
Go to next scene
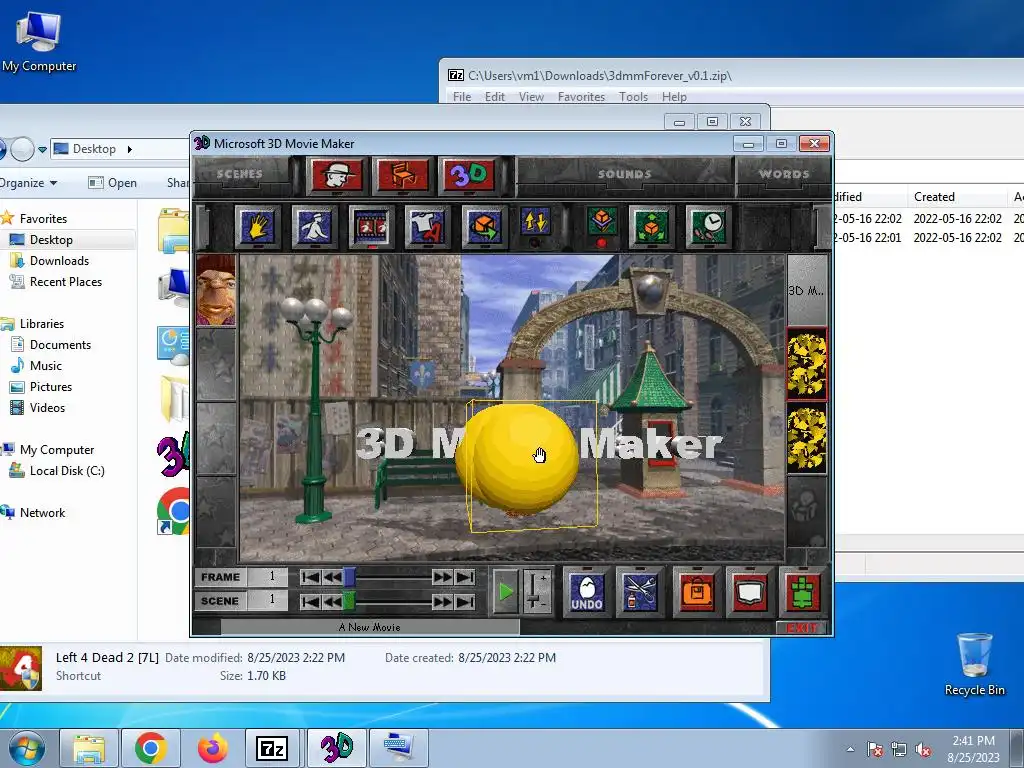click(442, 601)
